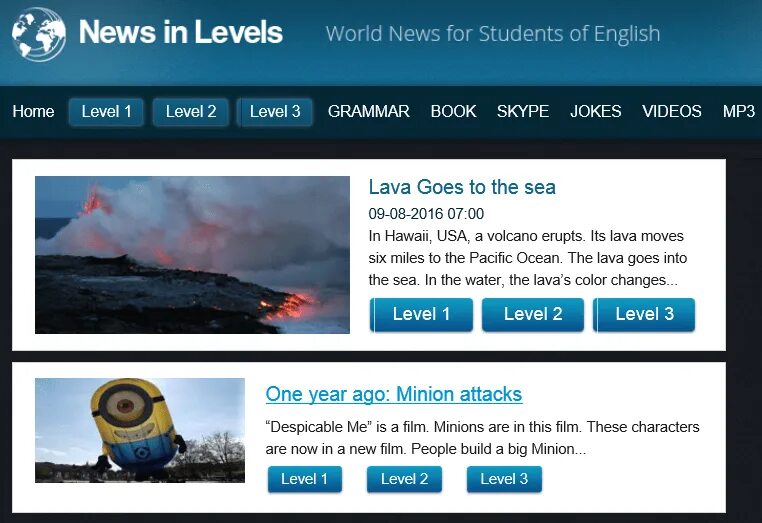The height and width of the screenshot is (523, 762).
Task: Read the lava article at Level 2
Action: [533, 314]
